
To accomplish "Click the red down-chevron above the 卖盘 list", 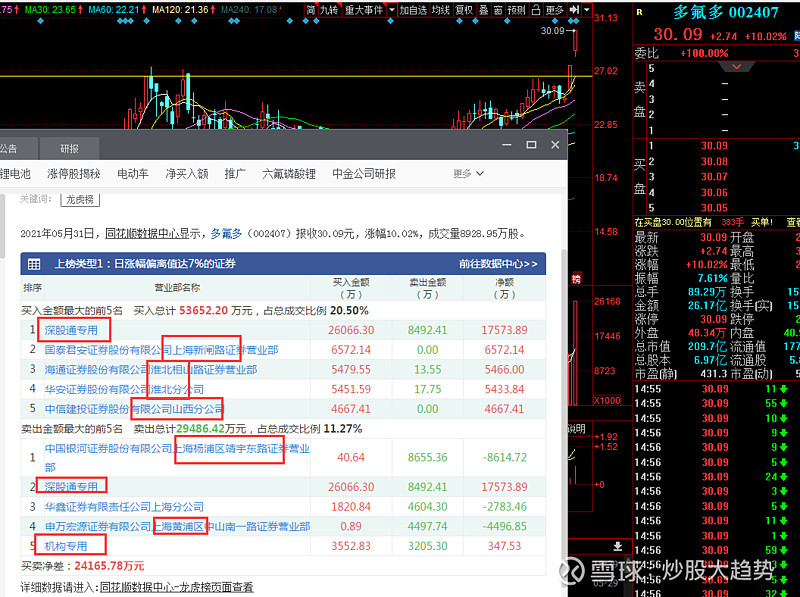I will click(x=736, y=67).
